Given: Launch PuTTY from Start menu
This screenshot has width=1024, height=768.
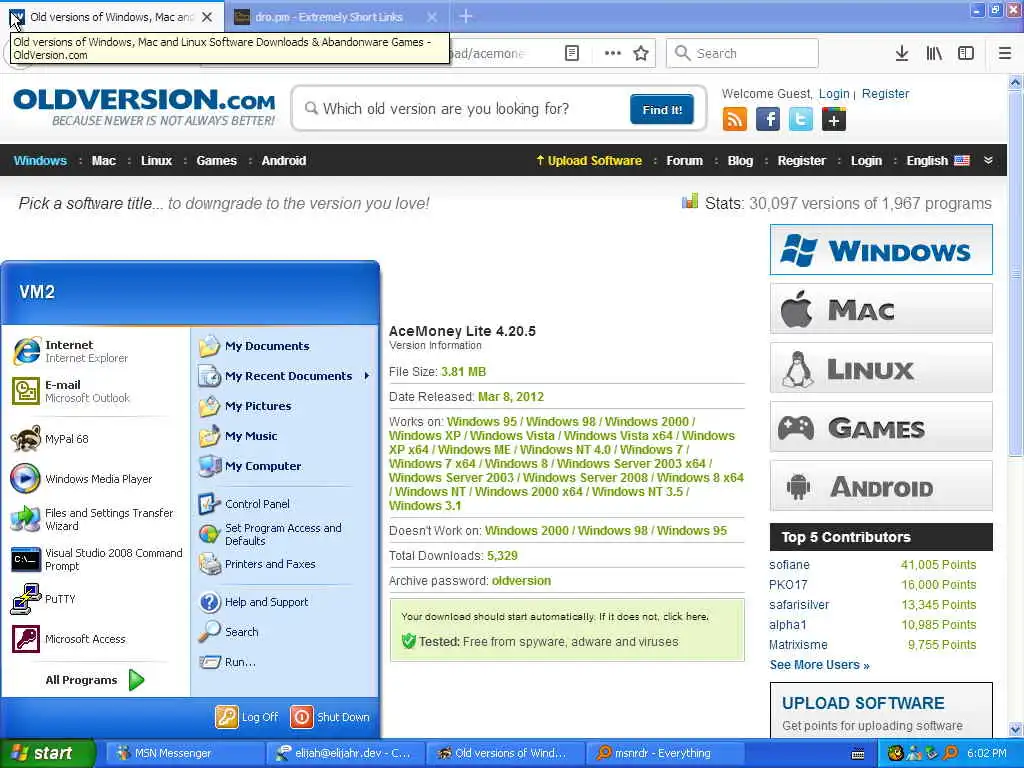Looking at the screenshot, I should (44, 599).
